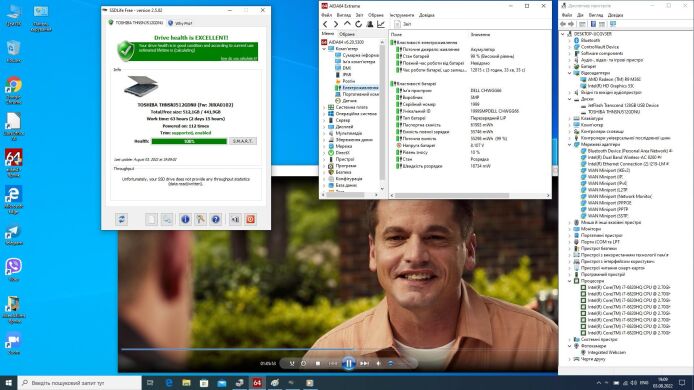Viewport: 694px width, 390px height.
Task: Select JetFlash Transcend 128GB USB Device
Action: pyautogui.click(x=623, y=105)
